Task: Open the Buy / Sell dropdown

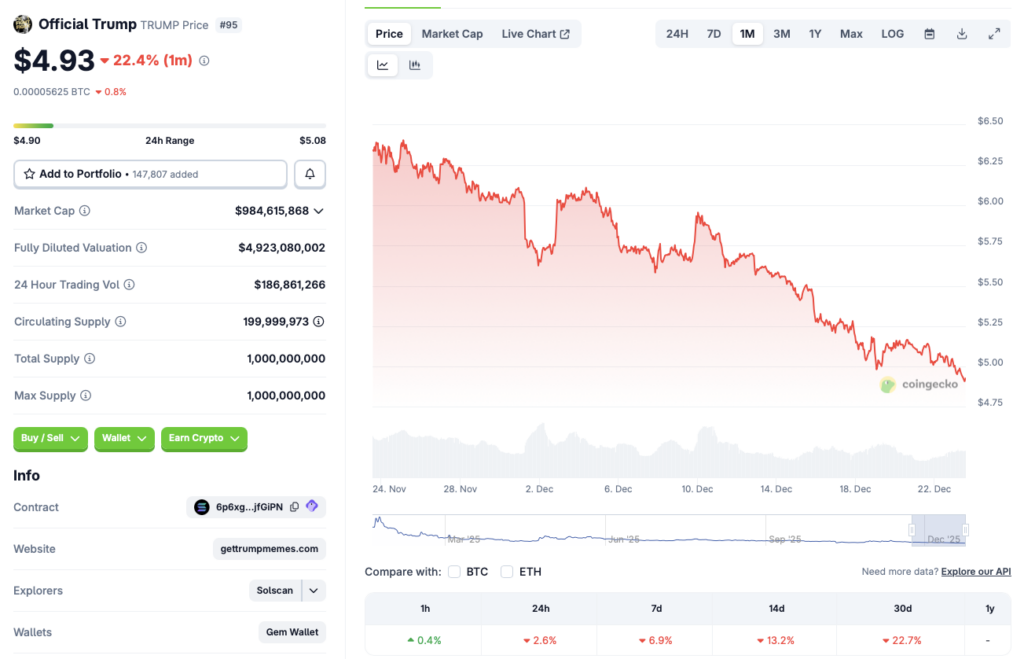Action: (x=50, y=439)
